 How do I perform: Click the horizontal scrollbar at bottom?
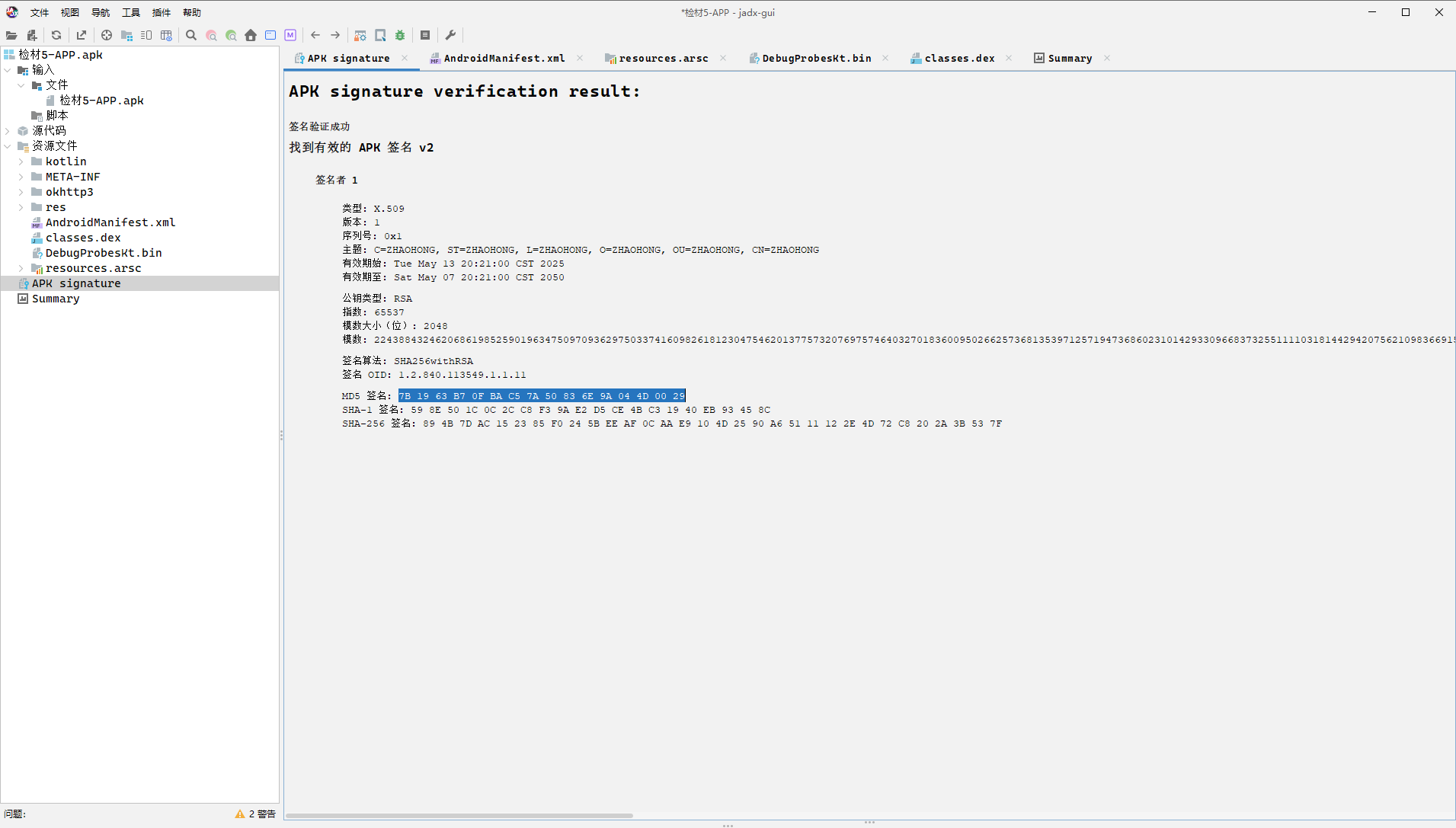tap(459, 816)
